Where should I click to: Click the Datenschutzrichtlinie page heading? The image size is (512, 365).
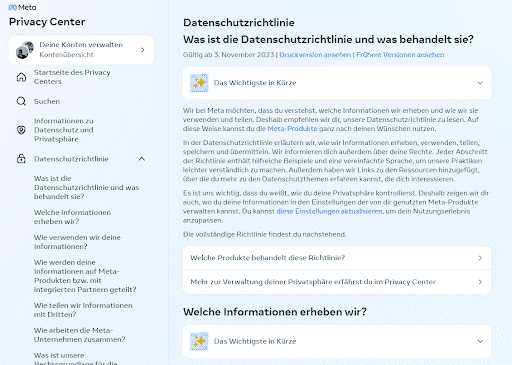coord(239,23)
